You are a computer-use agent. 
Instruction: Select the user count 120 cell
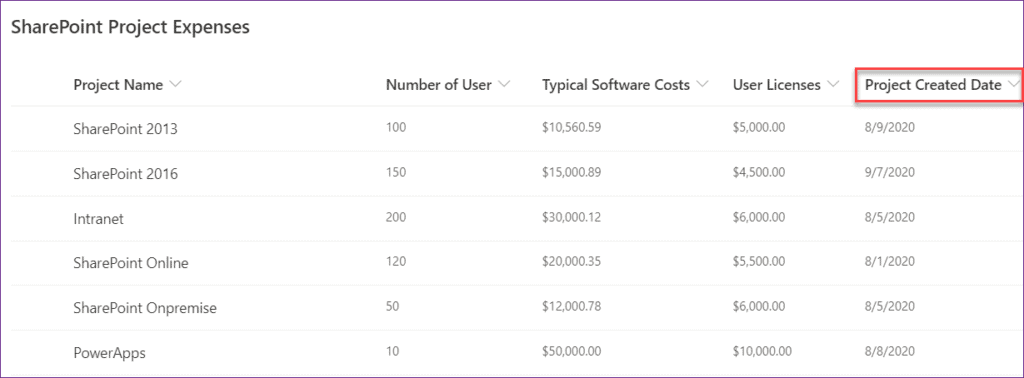tap(396, 262)
